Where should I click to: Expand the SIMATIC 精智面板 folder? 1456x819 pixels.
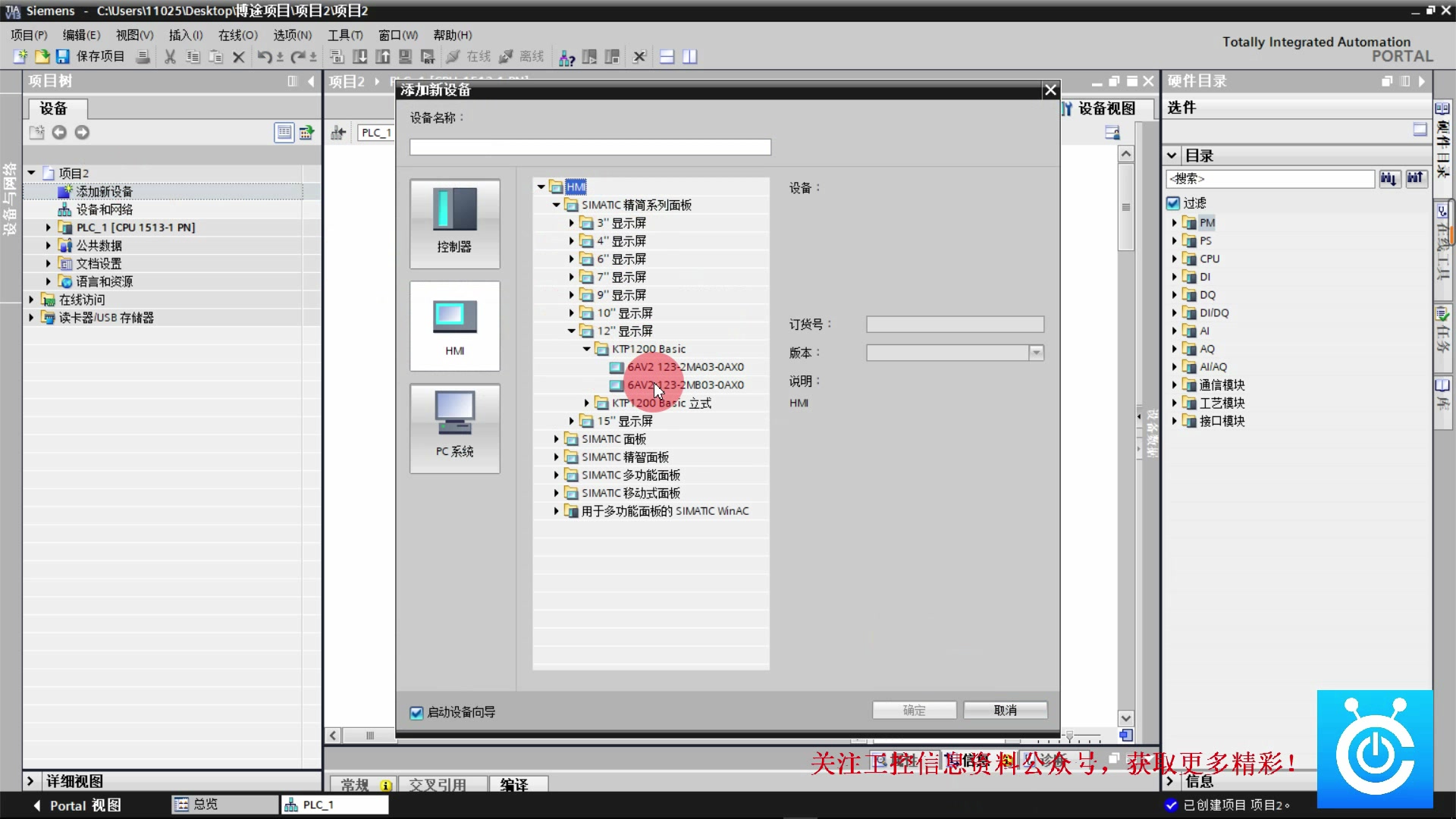(x=556, y=457)
